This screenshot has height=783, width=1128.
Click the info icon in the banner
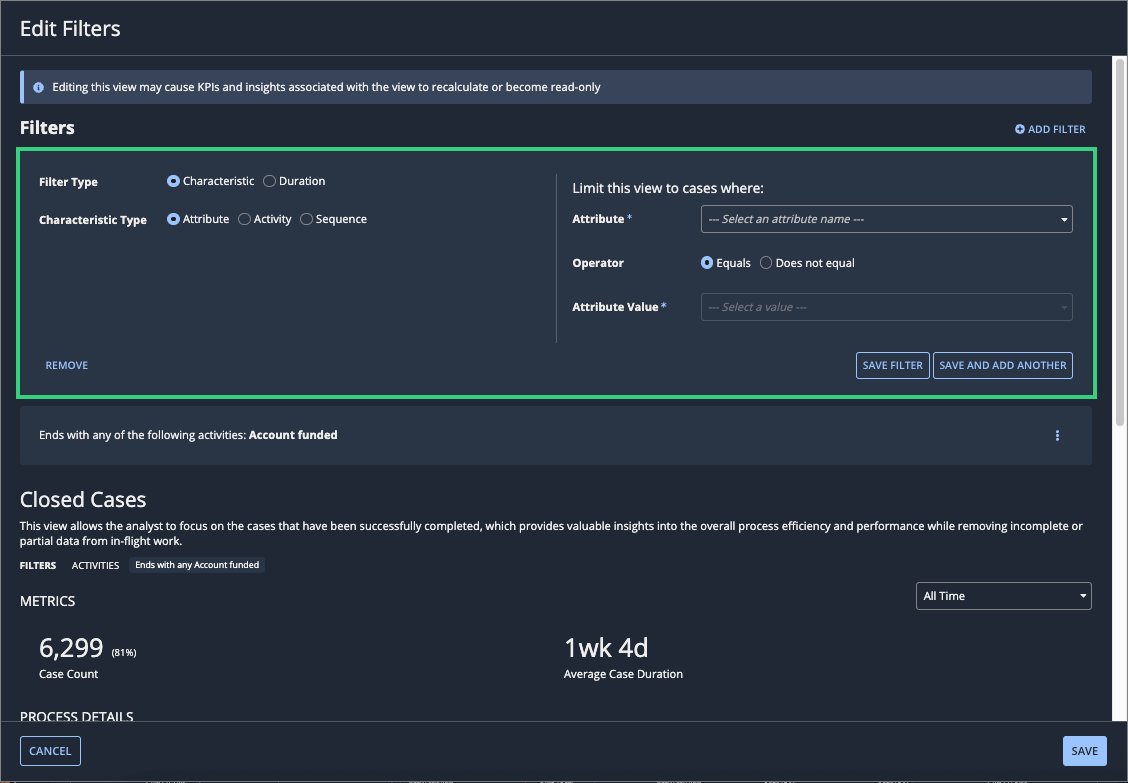pos(38,87)
